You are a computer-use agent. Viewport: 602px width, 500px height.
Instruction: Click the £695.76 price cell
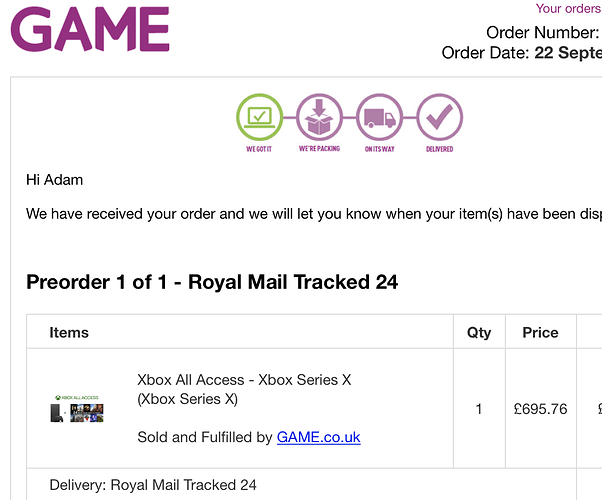[x=540, y=409]
